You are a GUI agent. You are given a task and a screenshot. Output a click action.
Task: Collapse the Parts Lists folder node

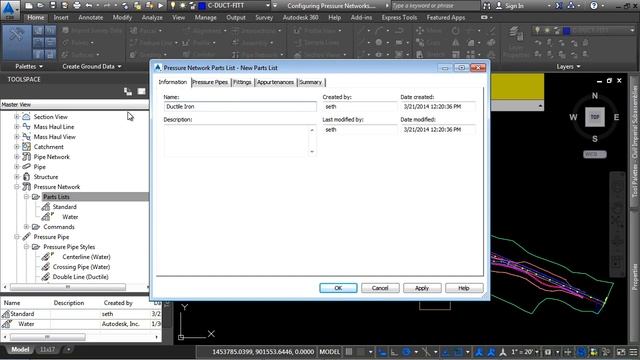pyautogui.click(x=27, y=197)
